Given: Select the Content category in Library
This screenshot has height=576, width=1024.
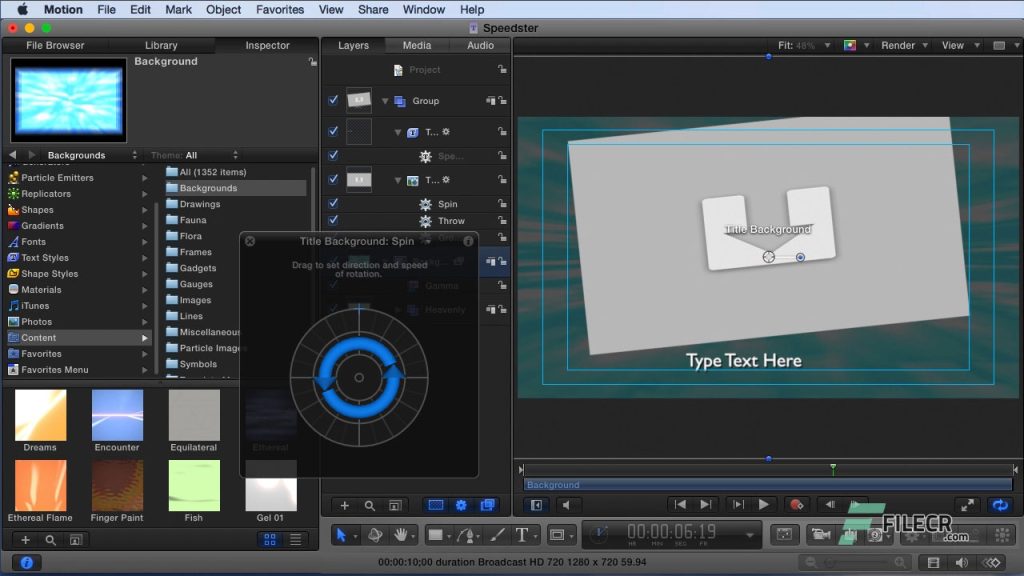Looking at the screenshot, I should pos(39,338).
